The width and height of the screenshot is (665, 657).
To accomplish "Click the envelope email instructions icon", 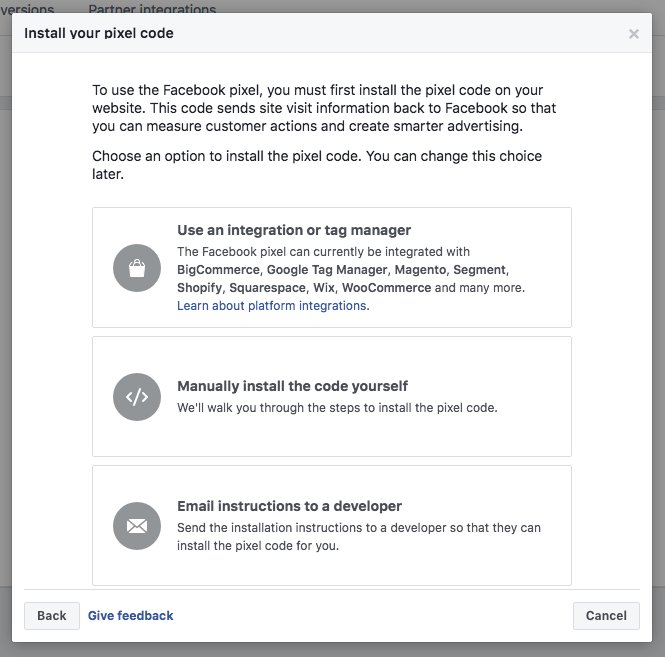I will coord(137,526).
